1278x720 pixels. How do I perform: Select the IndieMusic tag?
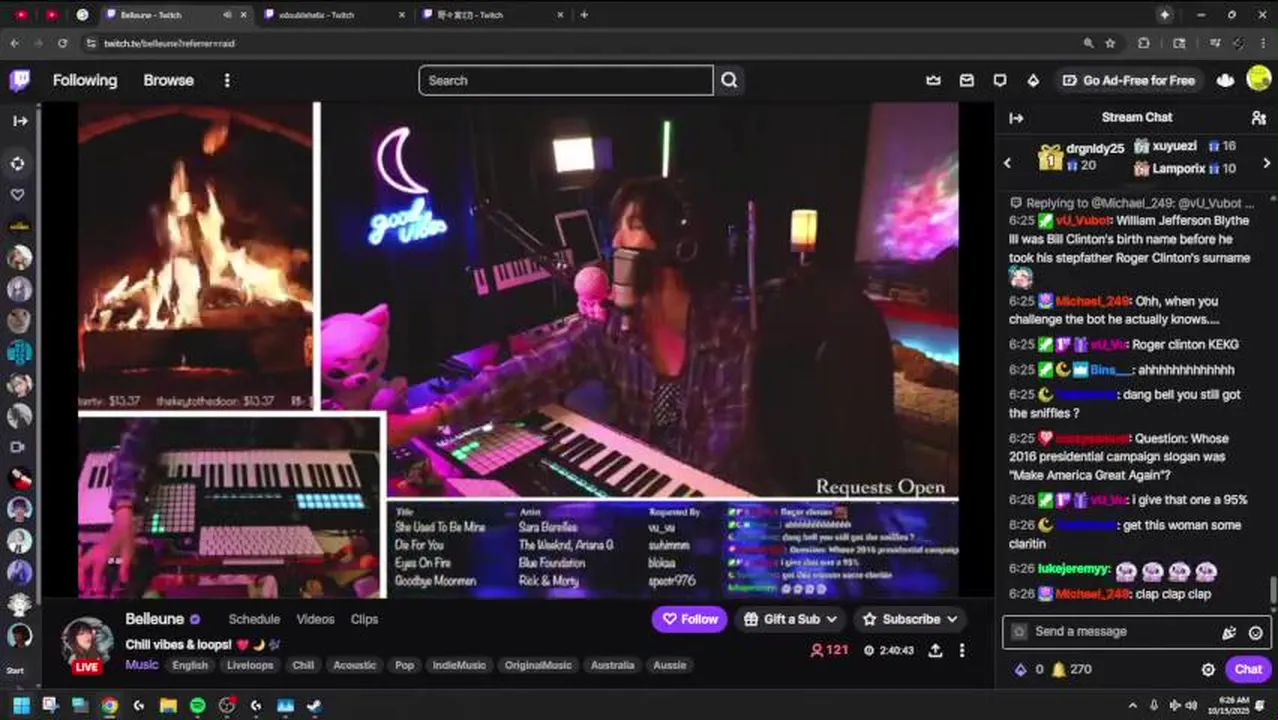(x=459, y=665)
